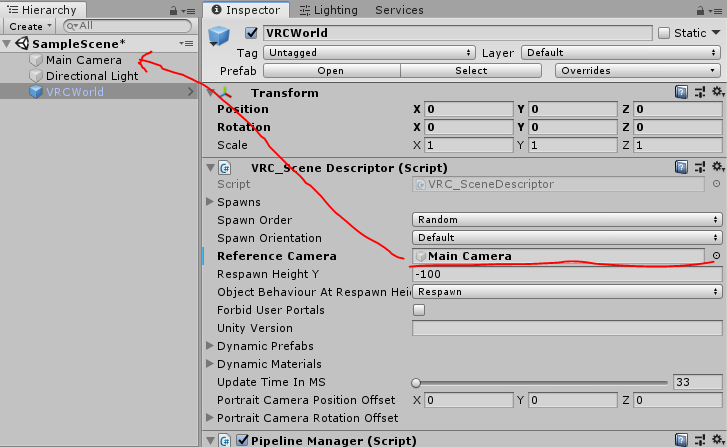Click the Respawn Height Y field

tap(567, 274)
